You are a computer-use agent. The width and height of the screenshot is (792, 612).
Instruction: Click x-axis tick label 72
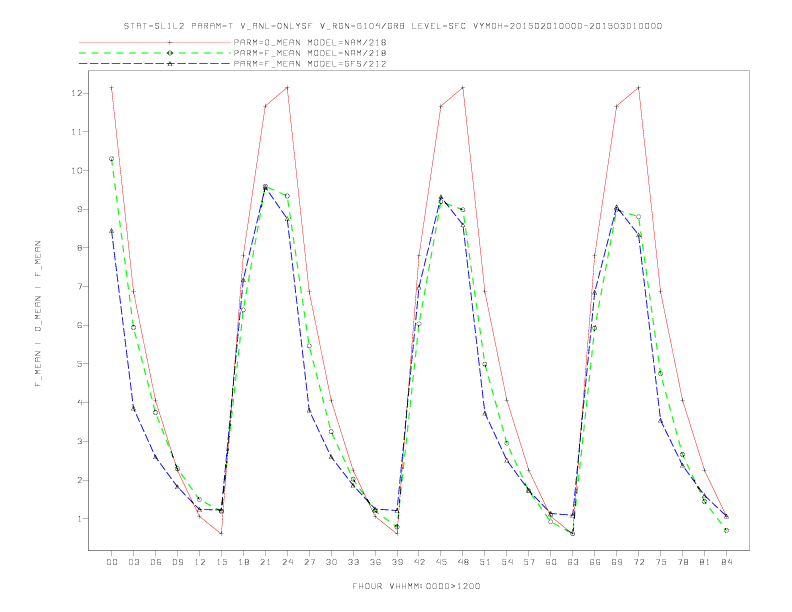point(638,562)
